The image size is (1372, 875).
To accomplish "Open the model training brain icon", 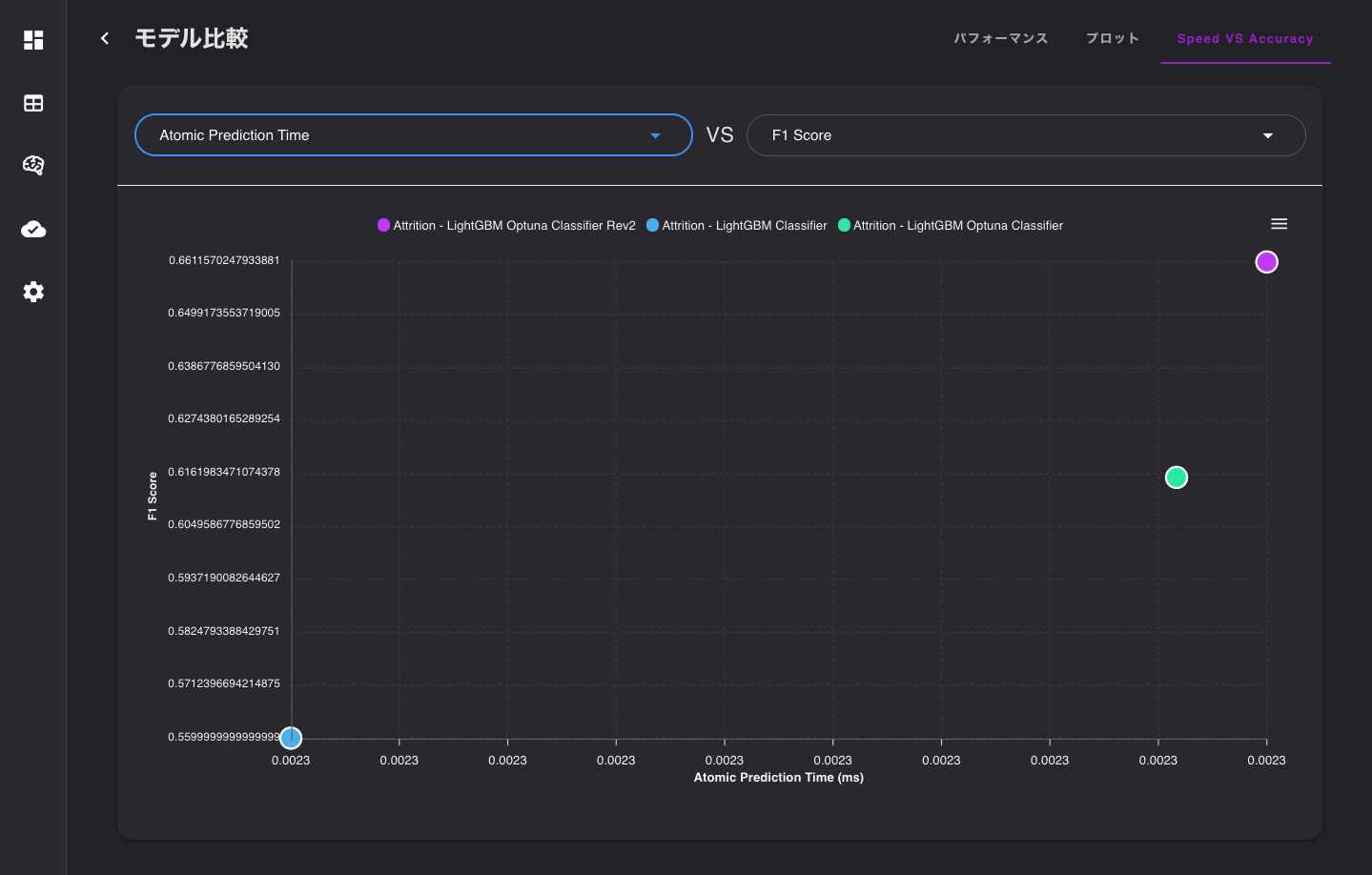I will point(32,165).
